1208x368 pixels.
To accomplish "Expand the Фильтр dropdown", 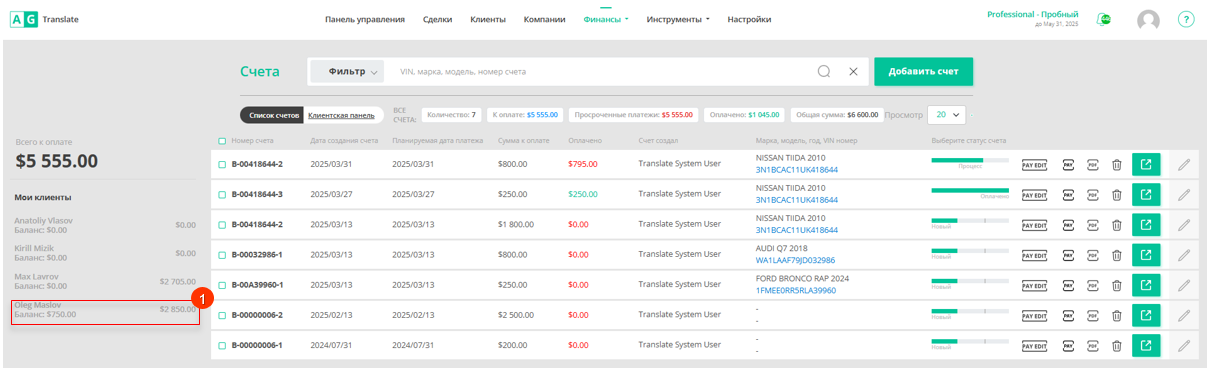I will click(x=348, y=72).
